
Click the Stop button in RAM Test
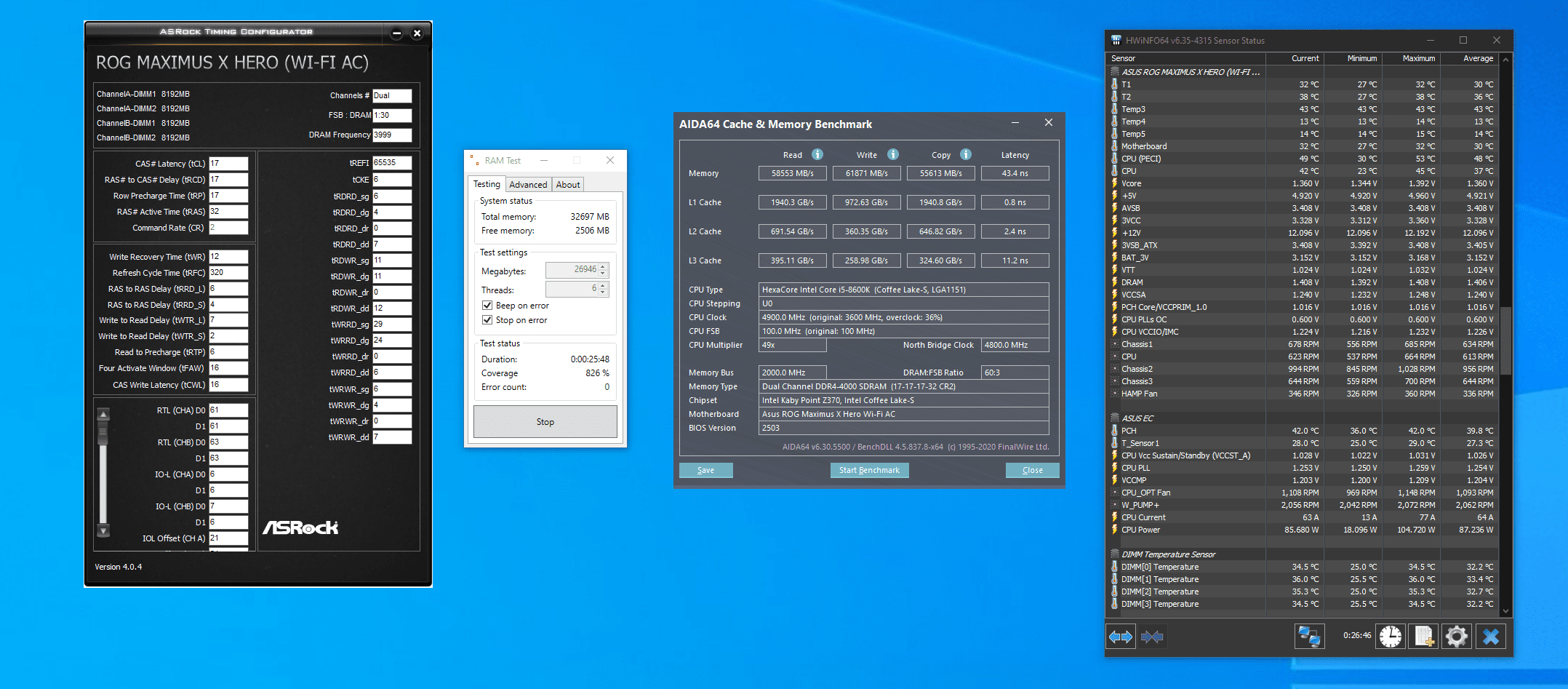tap(545, 422)
